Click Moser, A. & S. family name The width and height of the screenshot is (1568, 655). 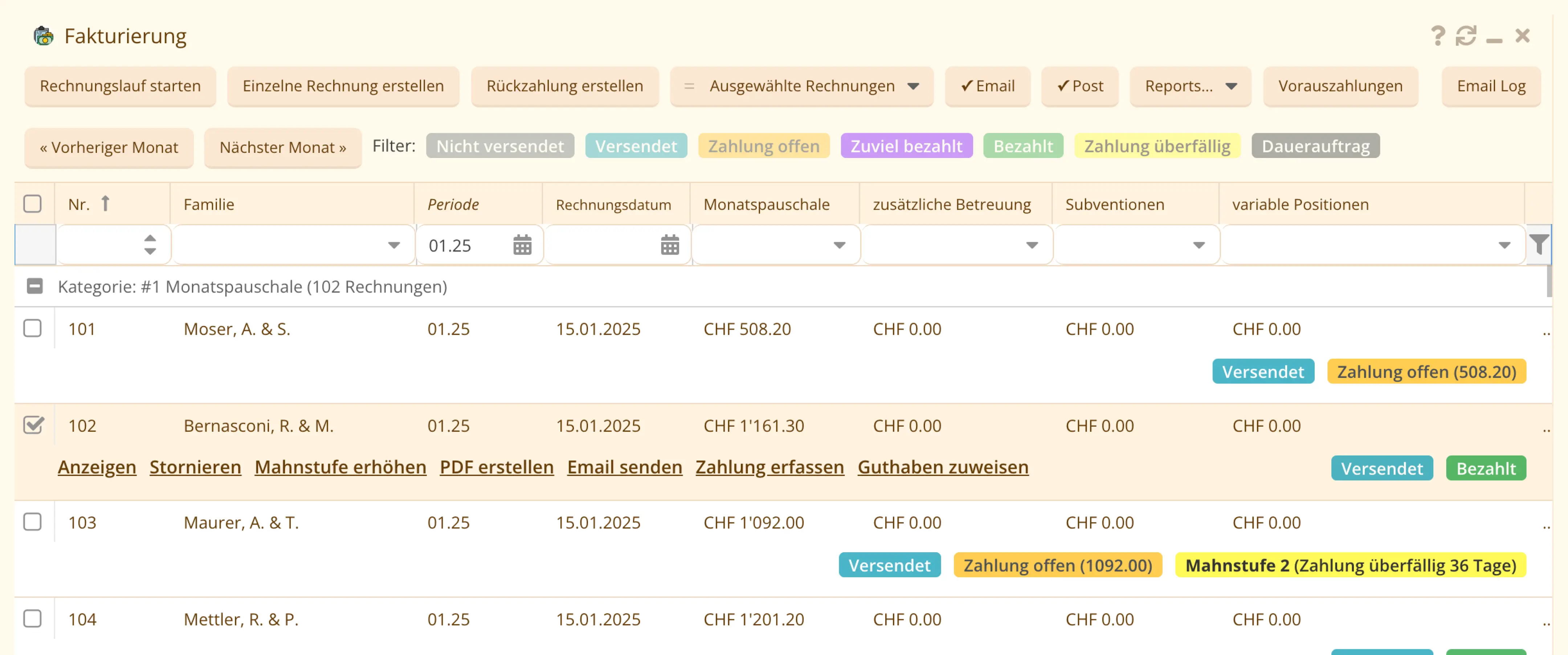tap(237, 329)
